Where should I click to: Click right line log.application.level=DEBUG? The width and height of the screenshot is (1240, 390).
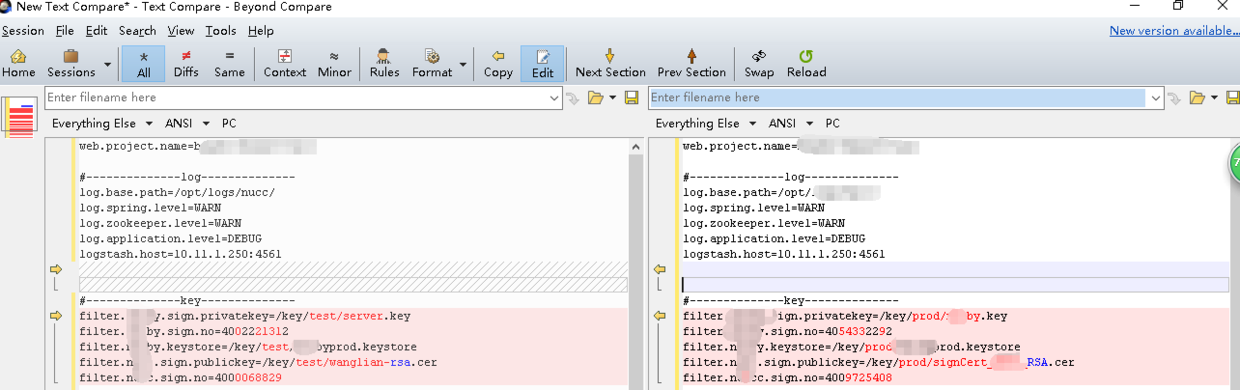[774, 239]
